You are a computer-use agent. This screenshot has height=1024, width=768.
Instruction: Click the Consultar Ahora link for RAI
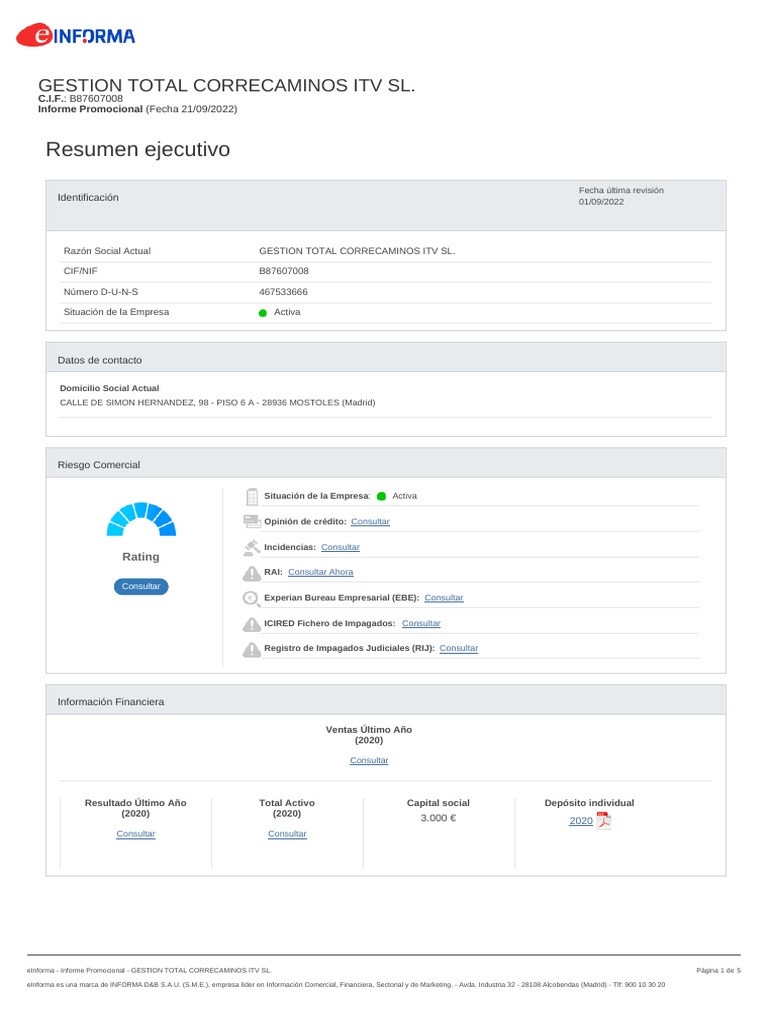click(x=320, y=572)
